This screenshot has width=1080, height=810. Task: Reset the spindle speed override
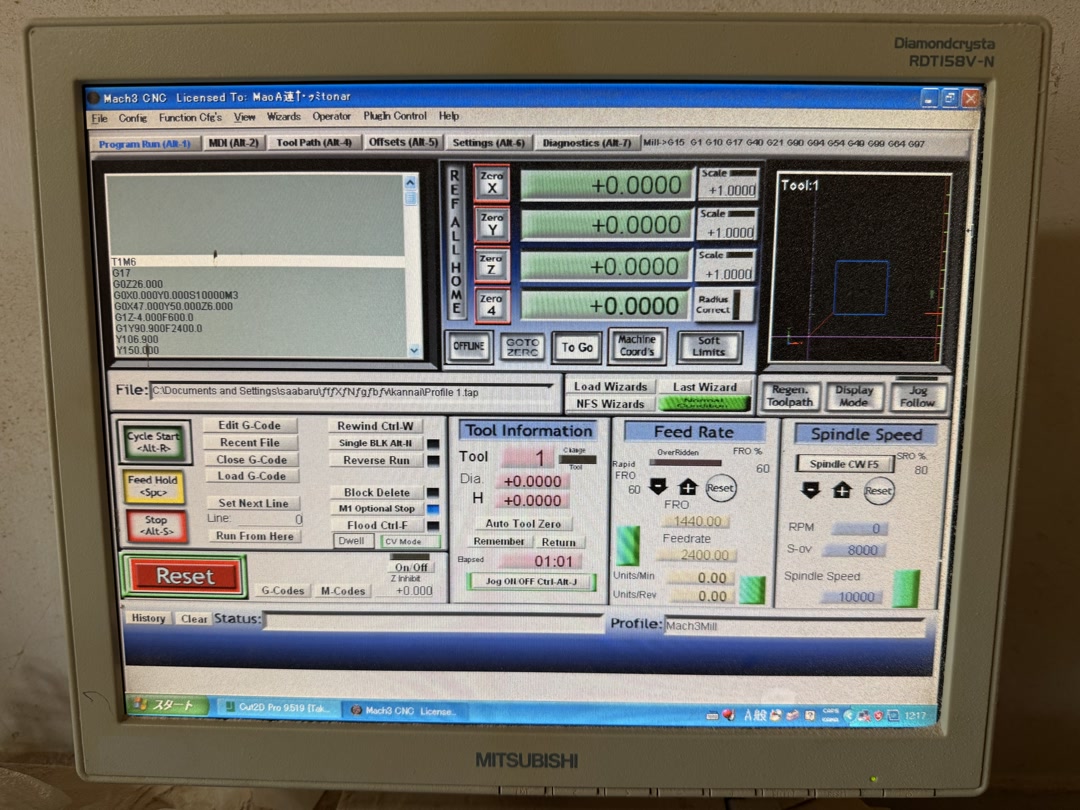[x=878, y=490]
